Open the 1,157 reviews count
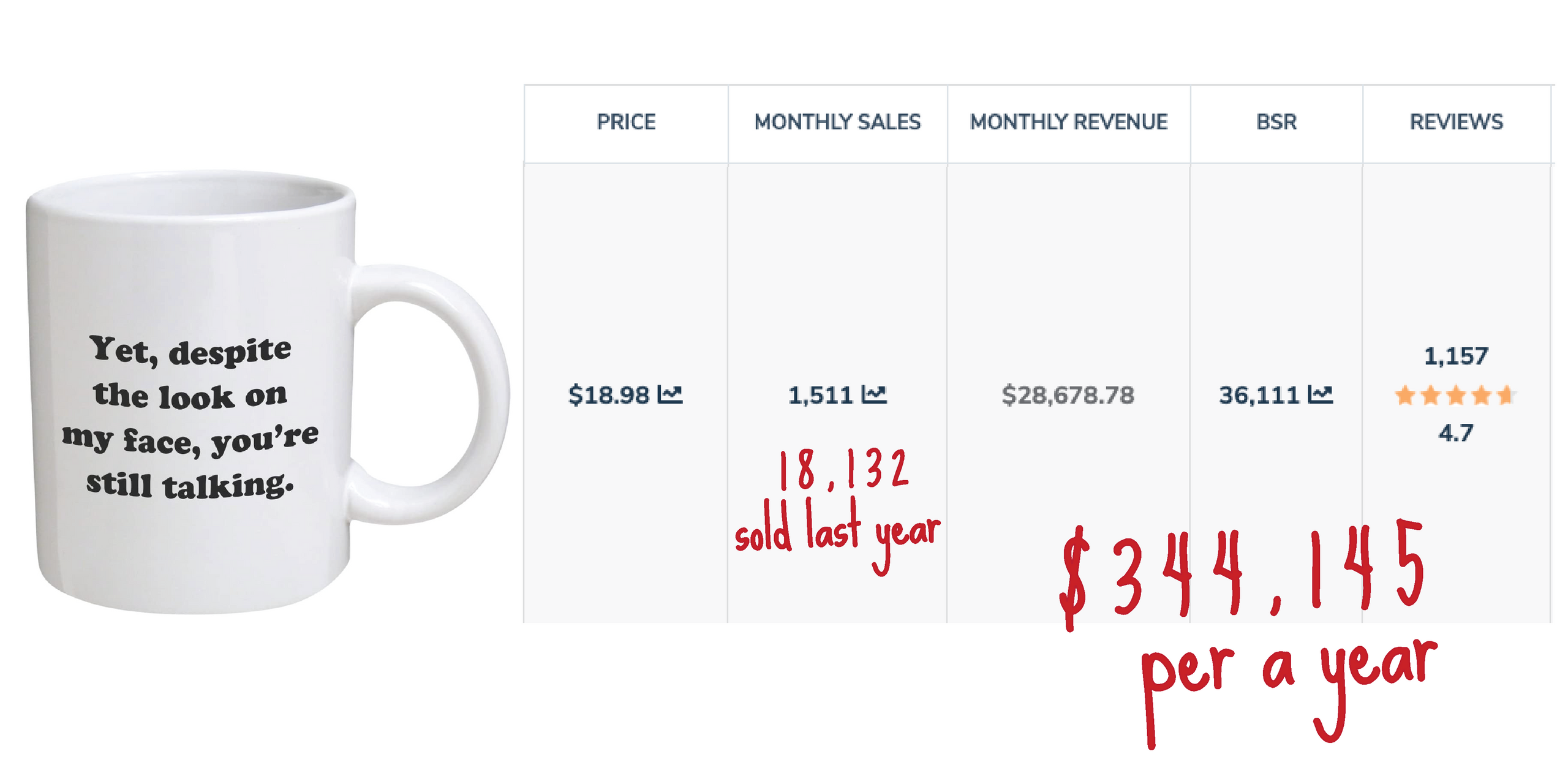Image resolution: width=1568 pixels, height=784 pixels. [1456, 356]
